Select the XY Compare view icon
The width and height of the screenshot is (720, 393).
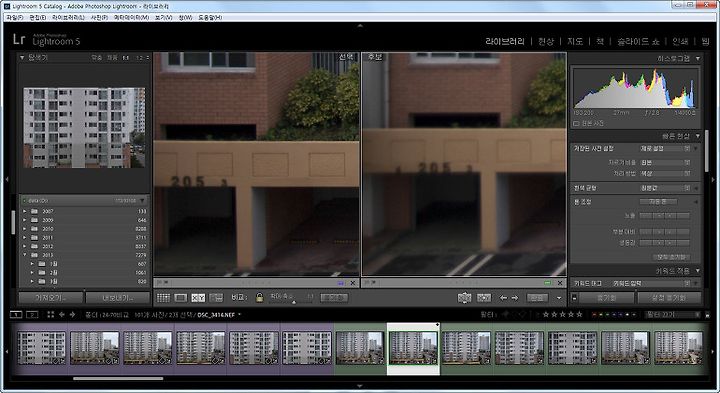[x=198, y=298]
